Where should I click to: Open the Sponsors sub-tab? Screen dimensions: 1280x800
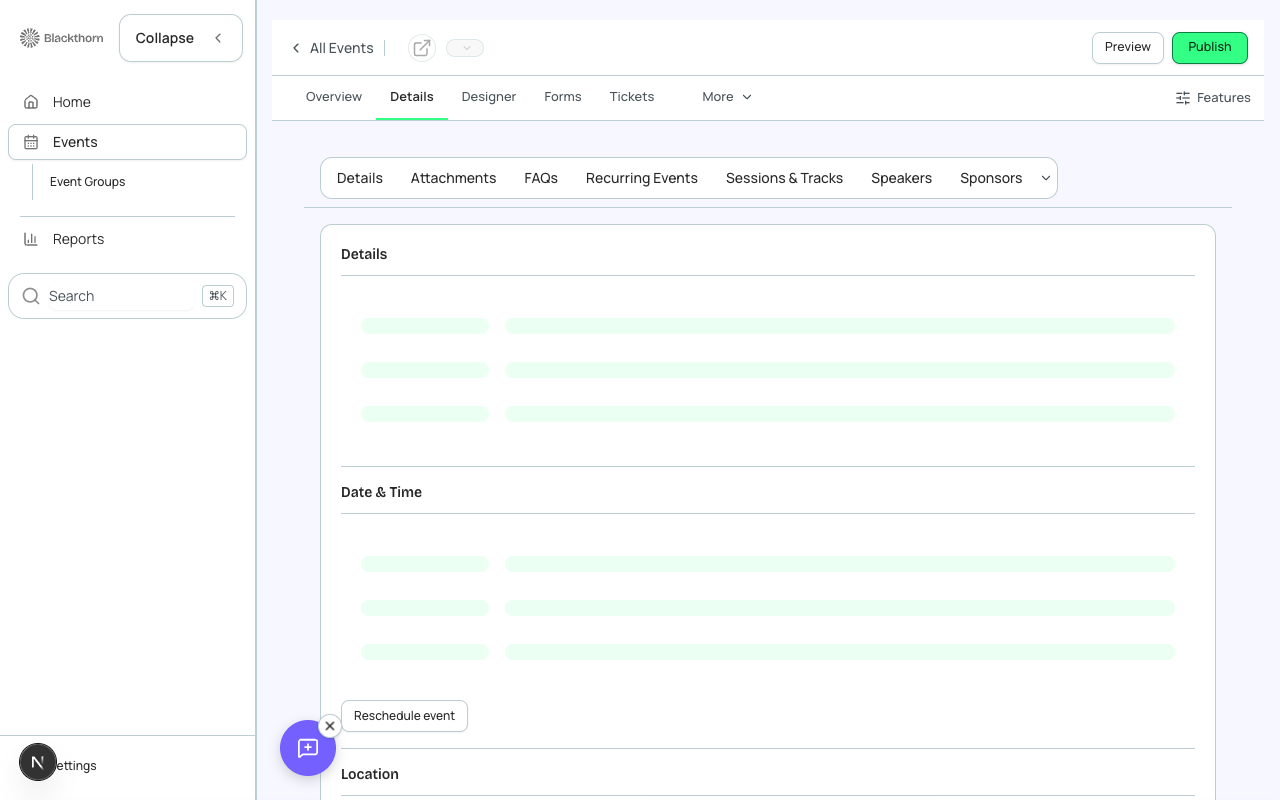(991, 178)
